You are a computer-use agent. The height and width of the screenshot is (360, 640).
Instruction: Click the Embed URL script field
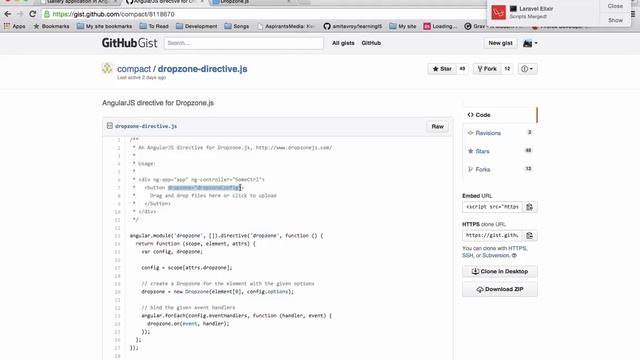coord(492,207)
